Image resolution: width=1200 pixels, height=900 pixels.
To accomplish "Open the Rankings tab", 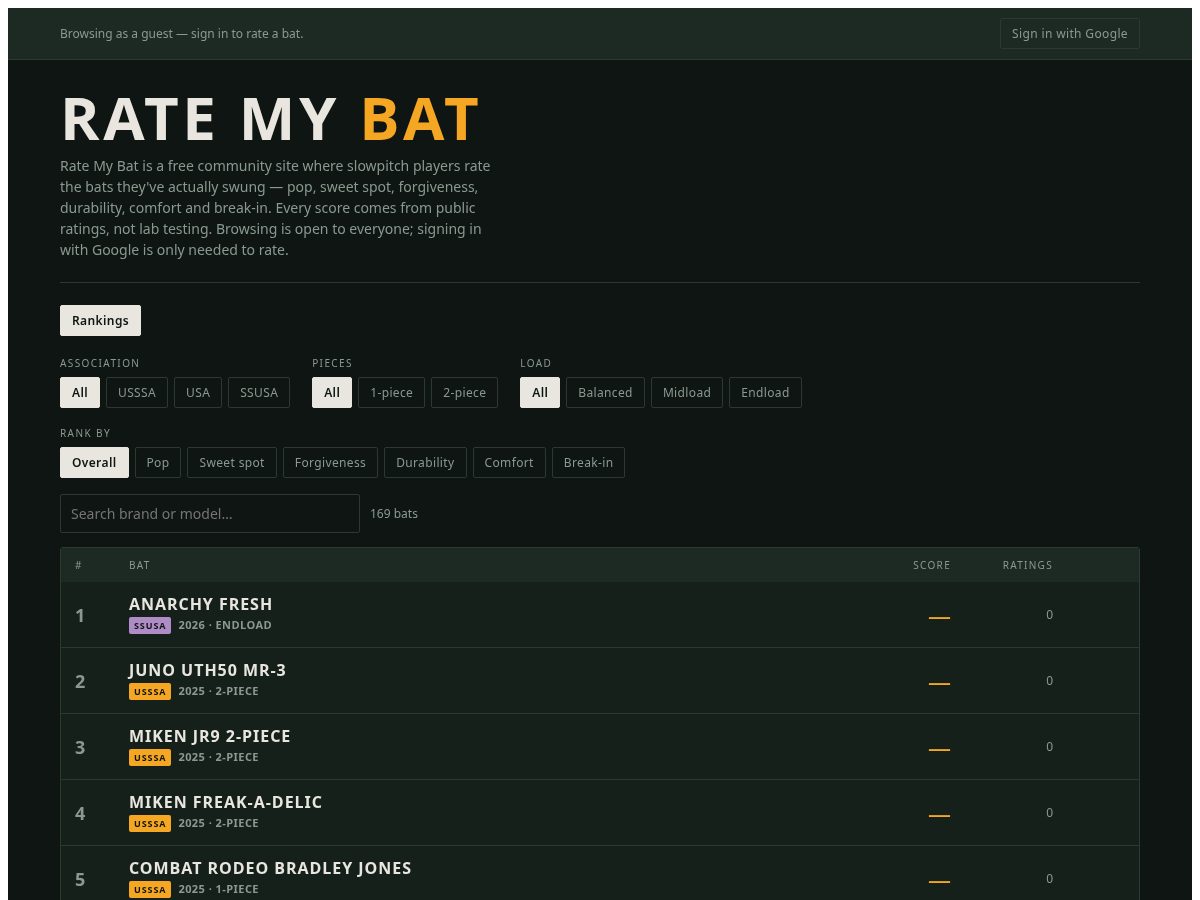I will pos(100,320).
